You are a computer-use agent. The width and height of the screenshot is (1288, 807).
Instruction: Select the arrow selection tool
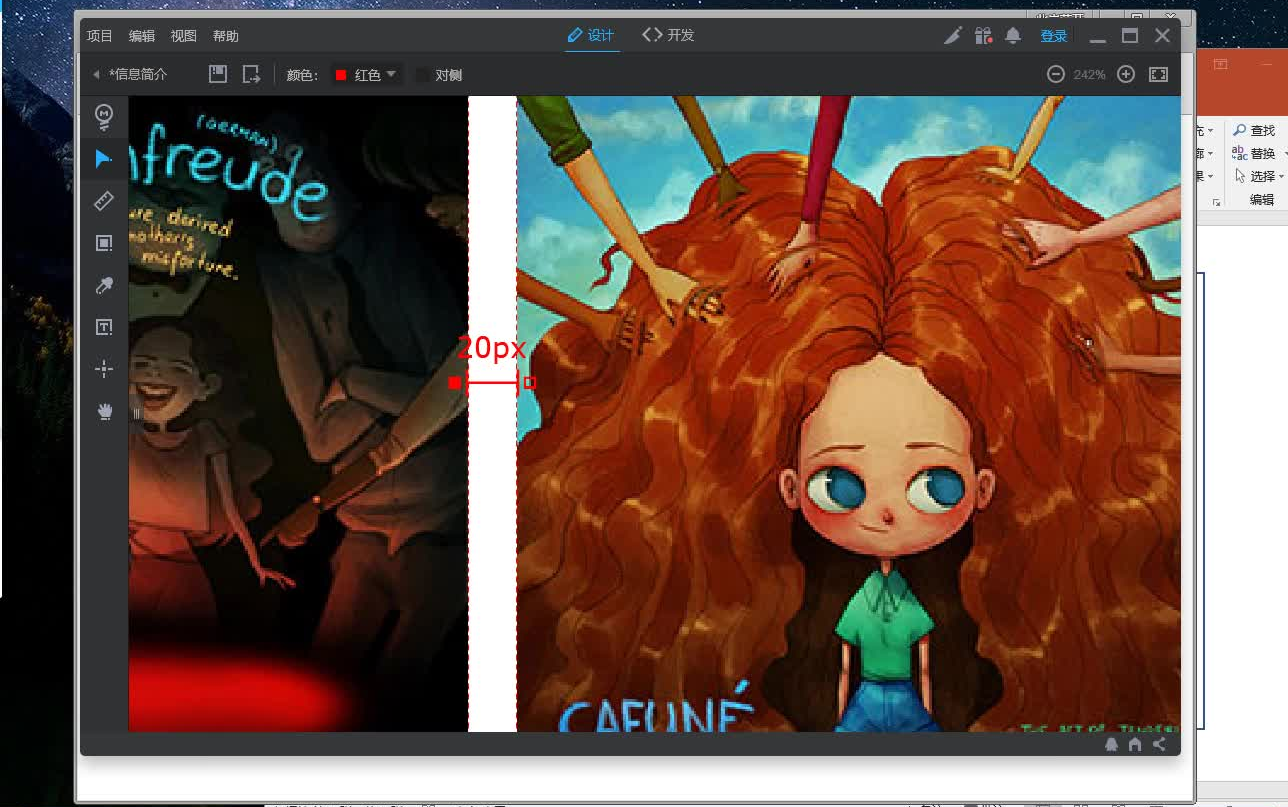(104, 158)
